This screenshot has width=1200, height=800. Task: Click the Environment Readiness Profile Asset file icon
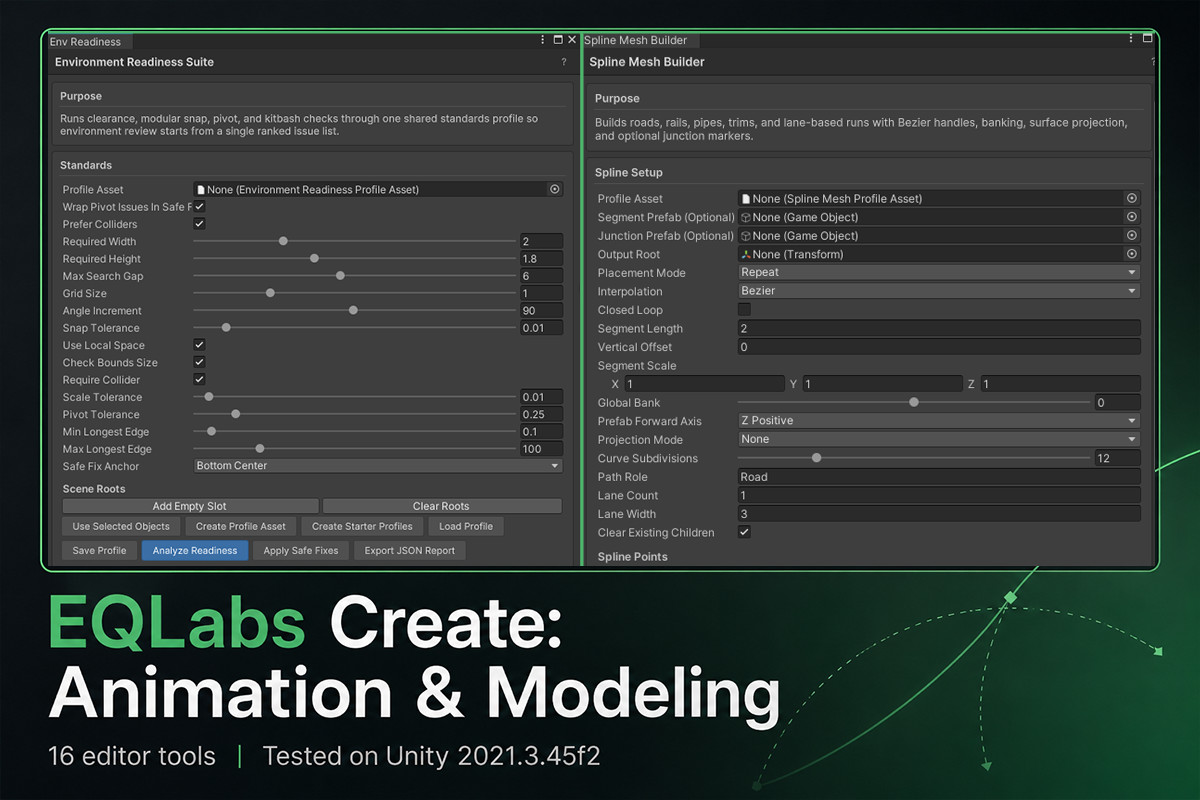click(201, 189)
